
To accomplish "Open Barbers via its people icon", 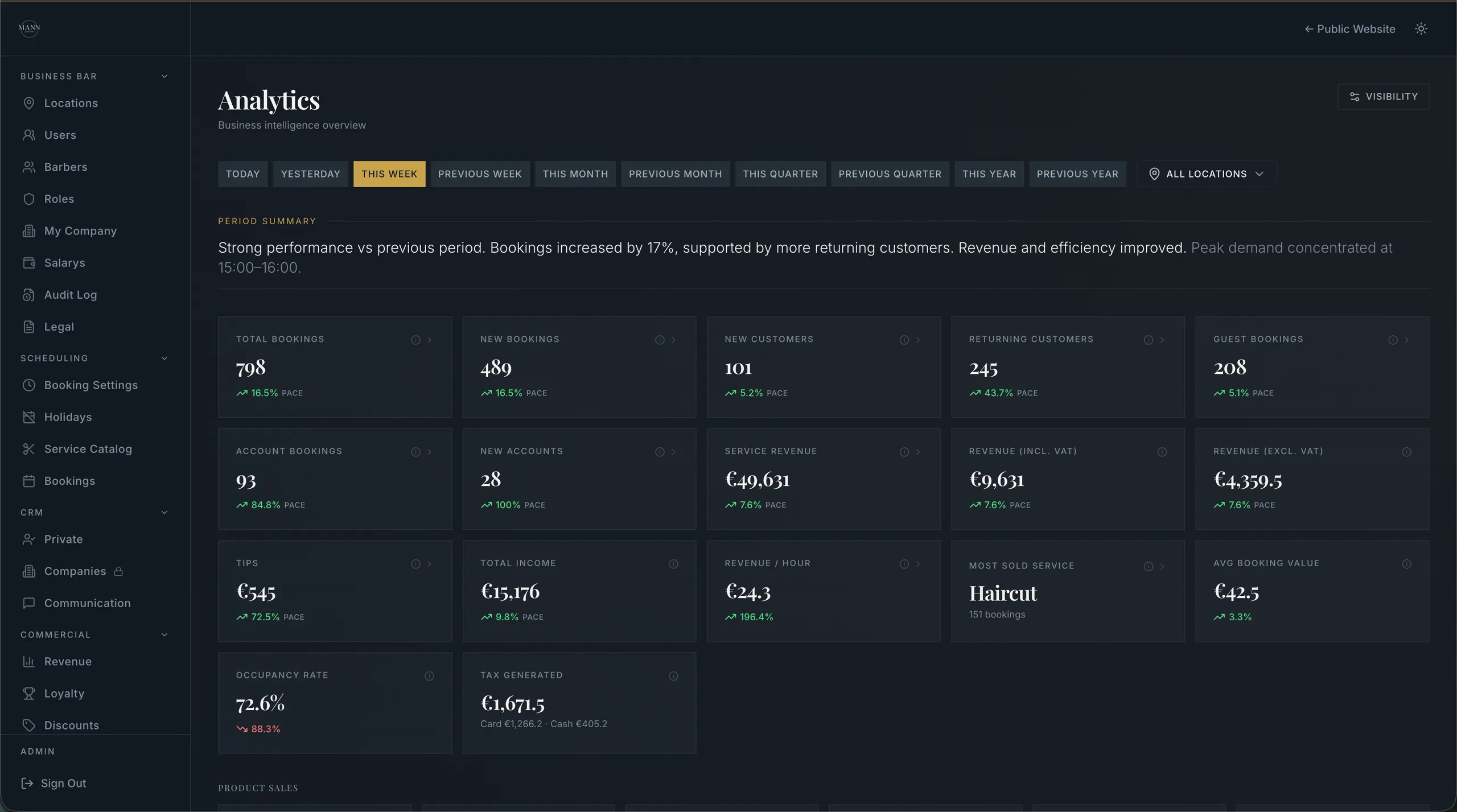I will click(29, 167).
